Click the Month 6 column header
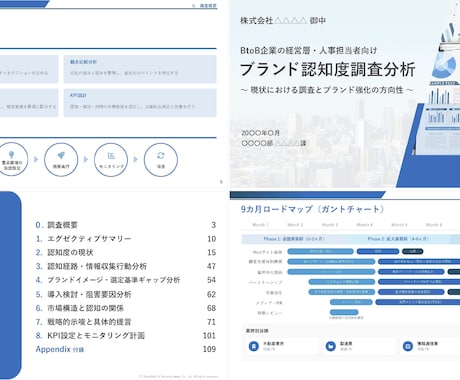The image size is (460, 380). [434, 225]
